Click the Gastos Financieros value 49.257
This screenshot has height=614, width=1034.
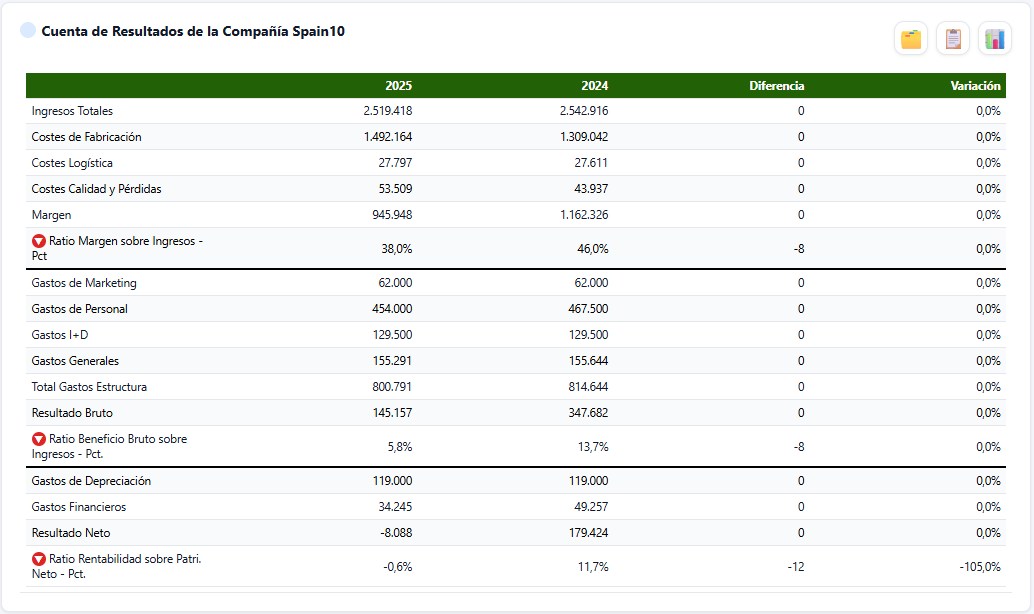pos(591,507)
